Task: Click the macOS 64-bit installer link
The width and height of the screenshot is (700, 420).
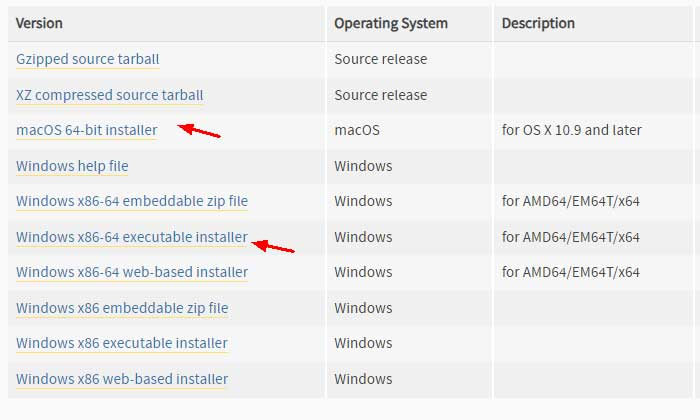Action: [x=87, y=131]
